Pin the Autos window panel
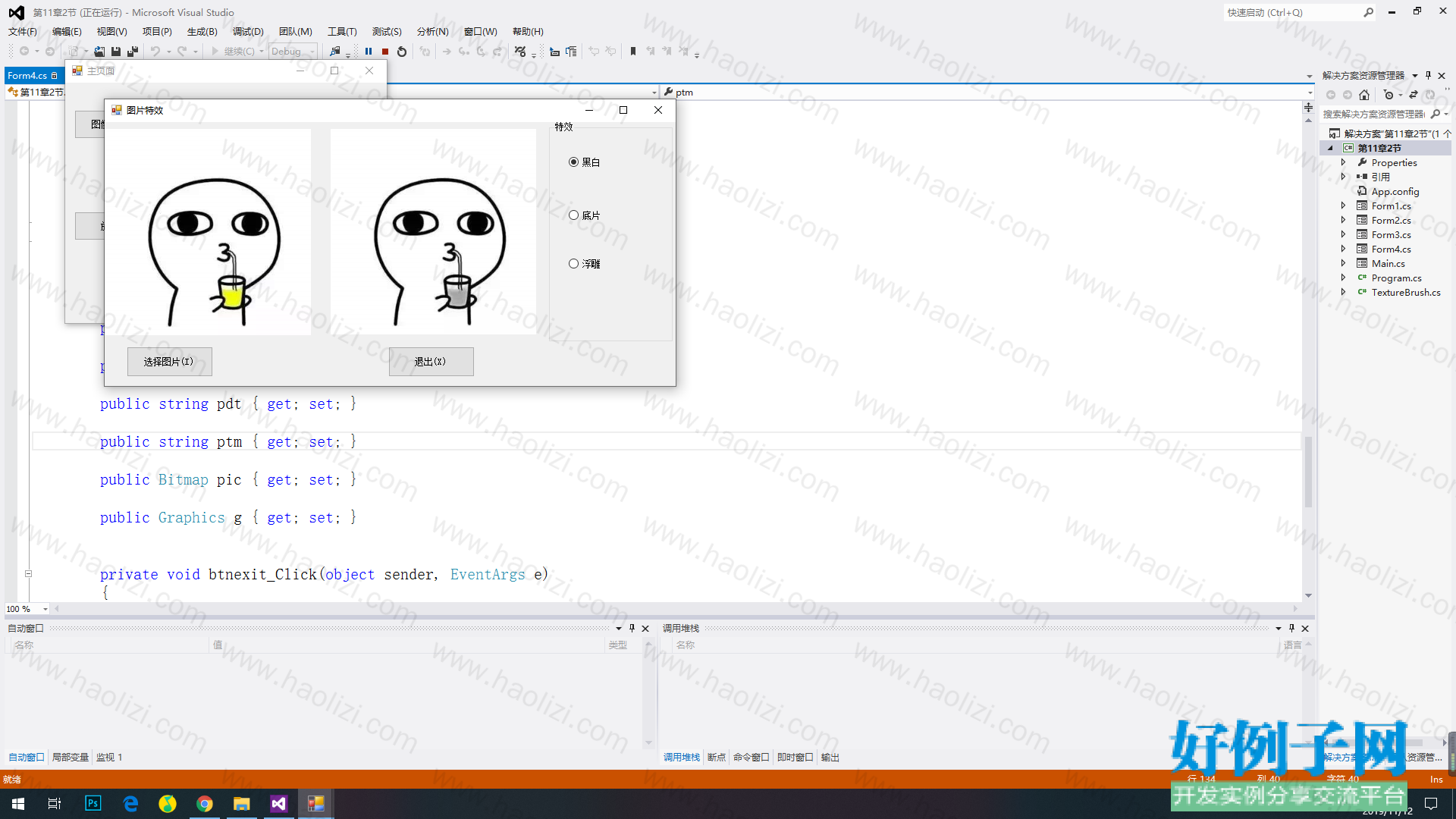This screenshot has height=819, width=1456. 632,628
